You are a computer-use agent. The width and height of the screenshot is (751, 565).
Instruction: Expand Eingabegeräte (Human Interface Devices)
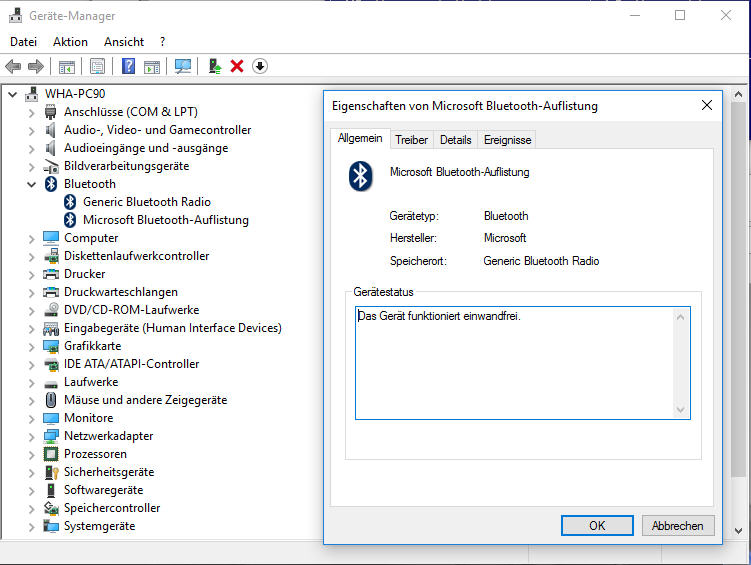tap(32, 328)
